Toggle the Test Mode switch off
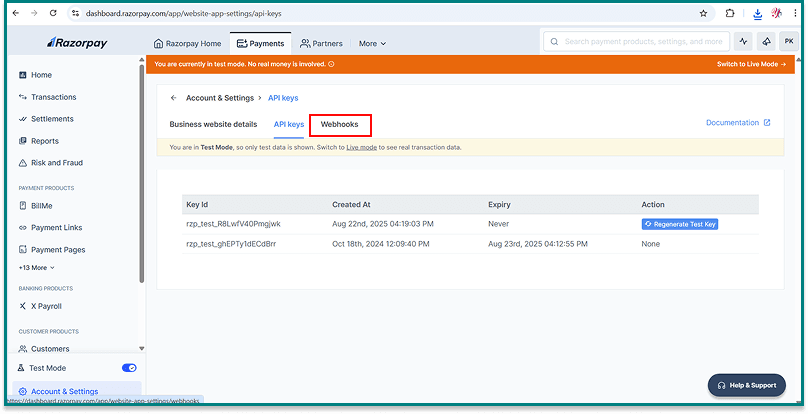This screenshot has height=414, width=808. (x=129, y=368)
